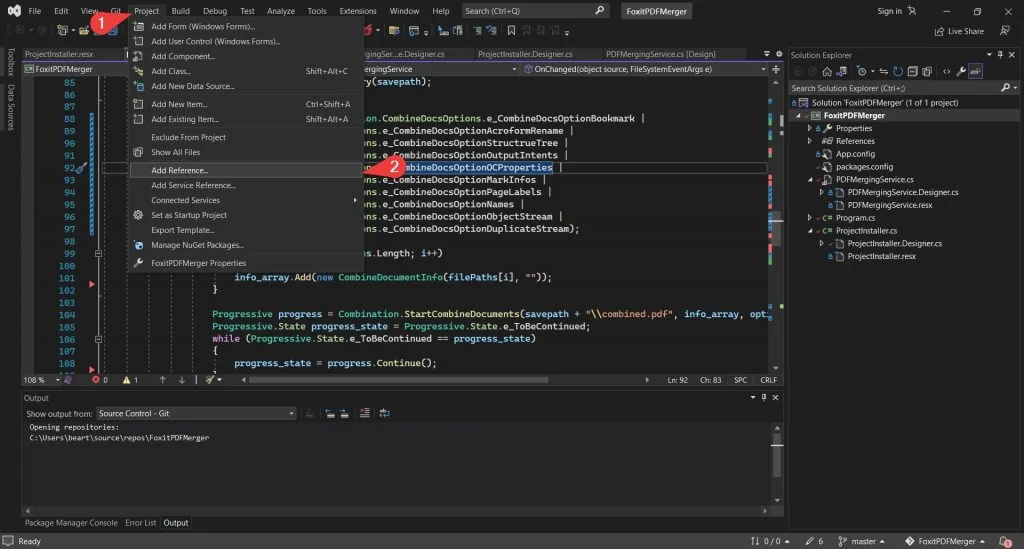Click View Code icon in Solution Explorer
The height and width of the screenshot is (549, 1024).
[946, 72]
